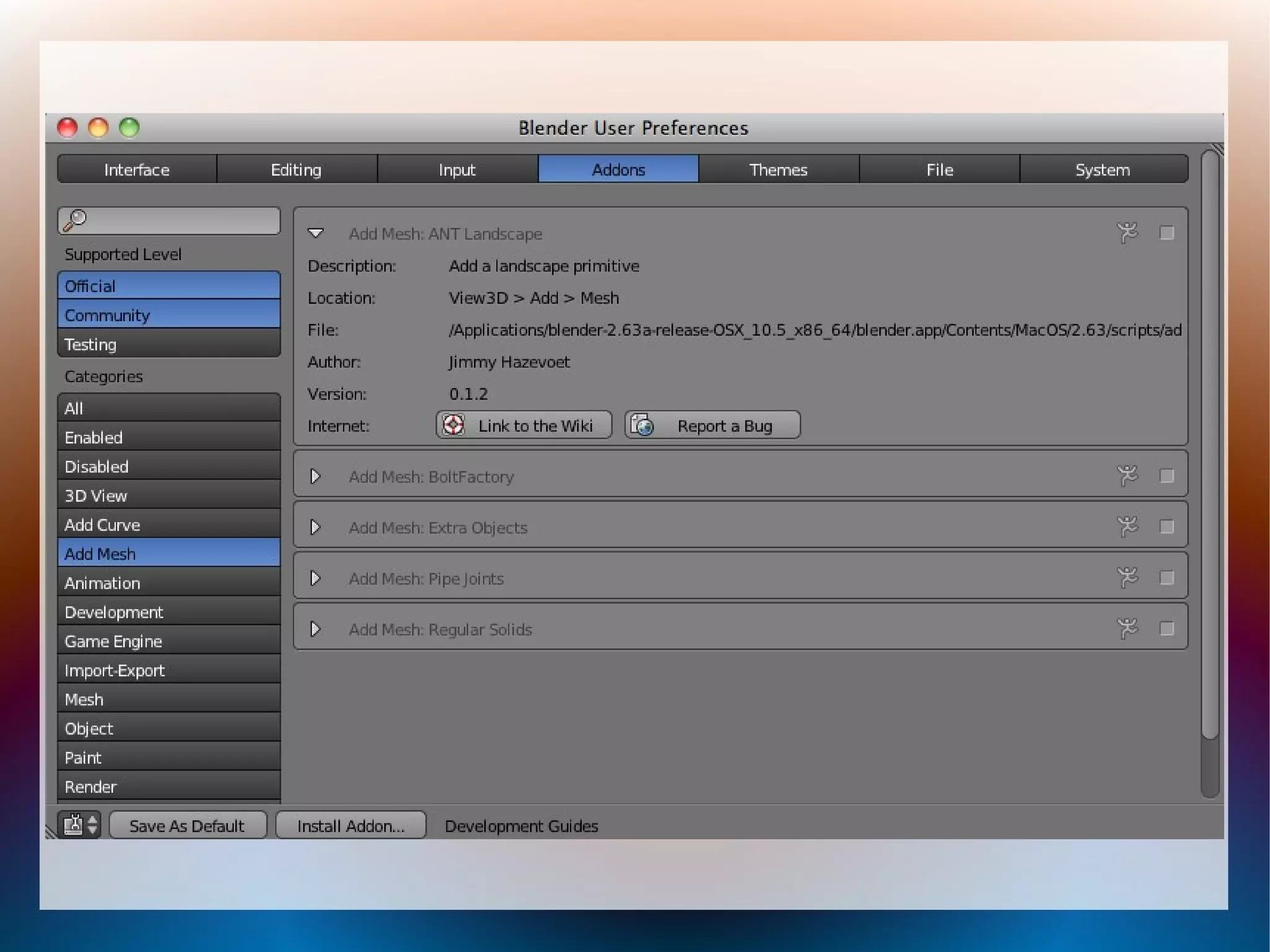
Task: Collapse the ANT Landscape addon details
Action: point(316,233)
